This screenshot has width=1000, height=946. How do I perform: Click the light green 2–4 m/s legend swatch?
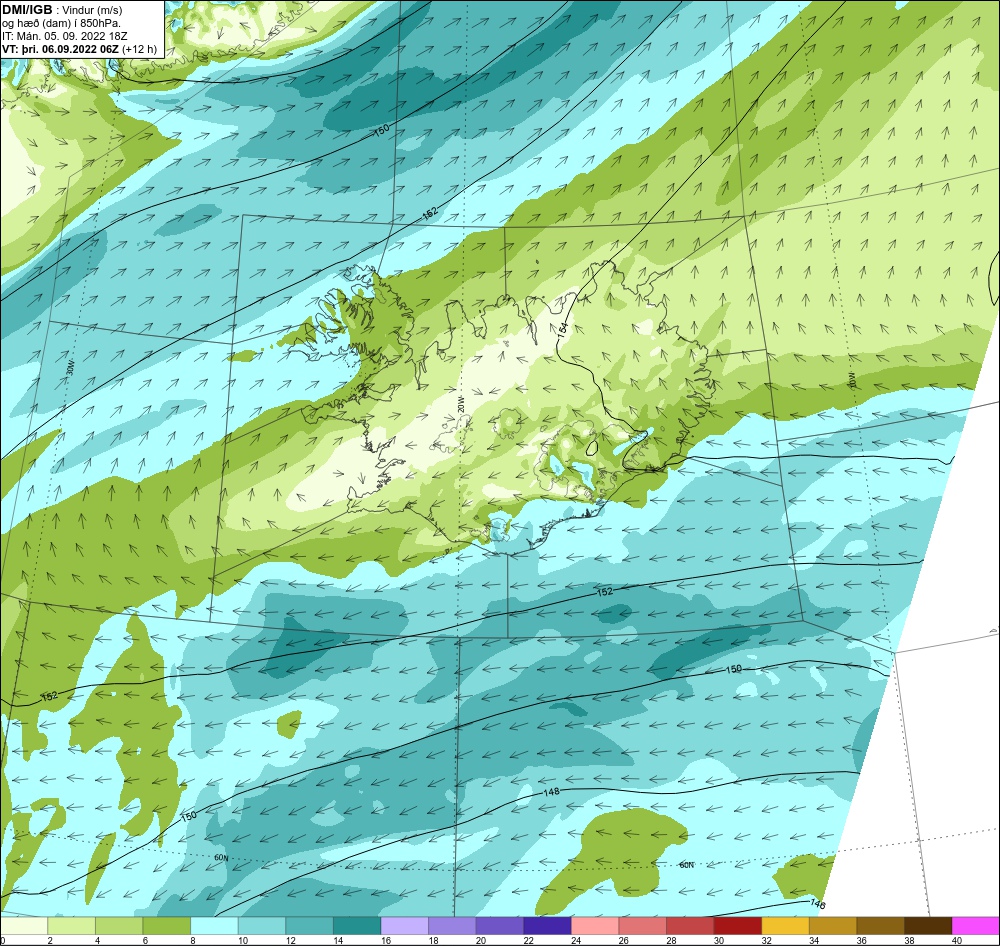[x=71, y=926]
